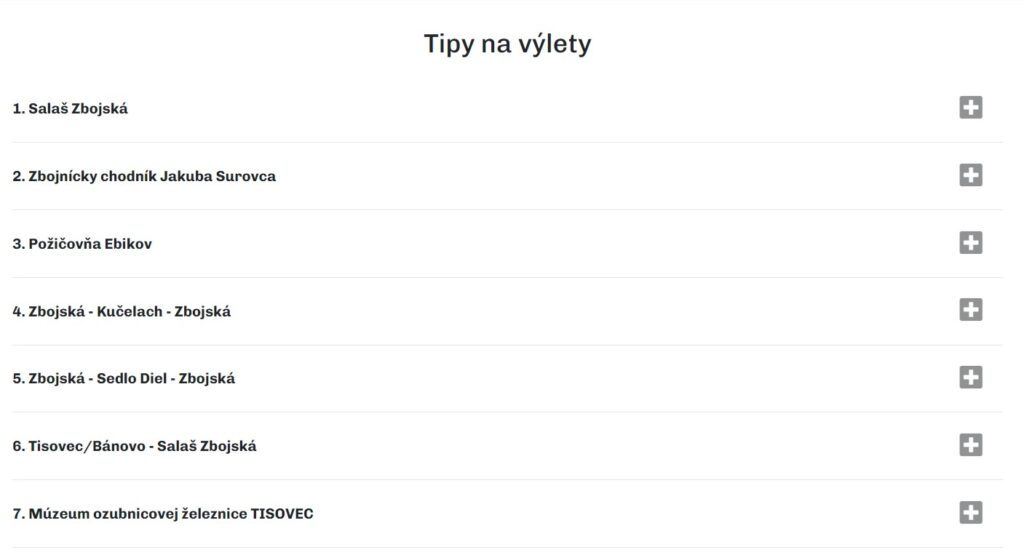Image resolution: width=1024 pixels, height=555 pixels.
Task: Select '4. Zbojská - Kučelach - Zbojská' title
Action: (x=122, y=311)
